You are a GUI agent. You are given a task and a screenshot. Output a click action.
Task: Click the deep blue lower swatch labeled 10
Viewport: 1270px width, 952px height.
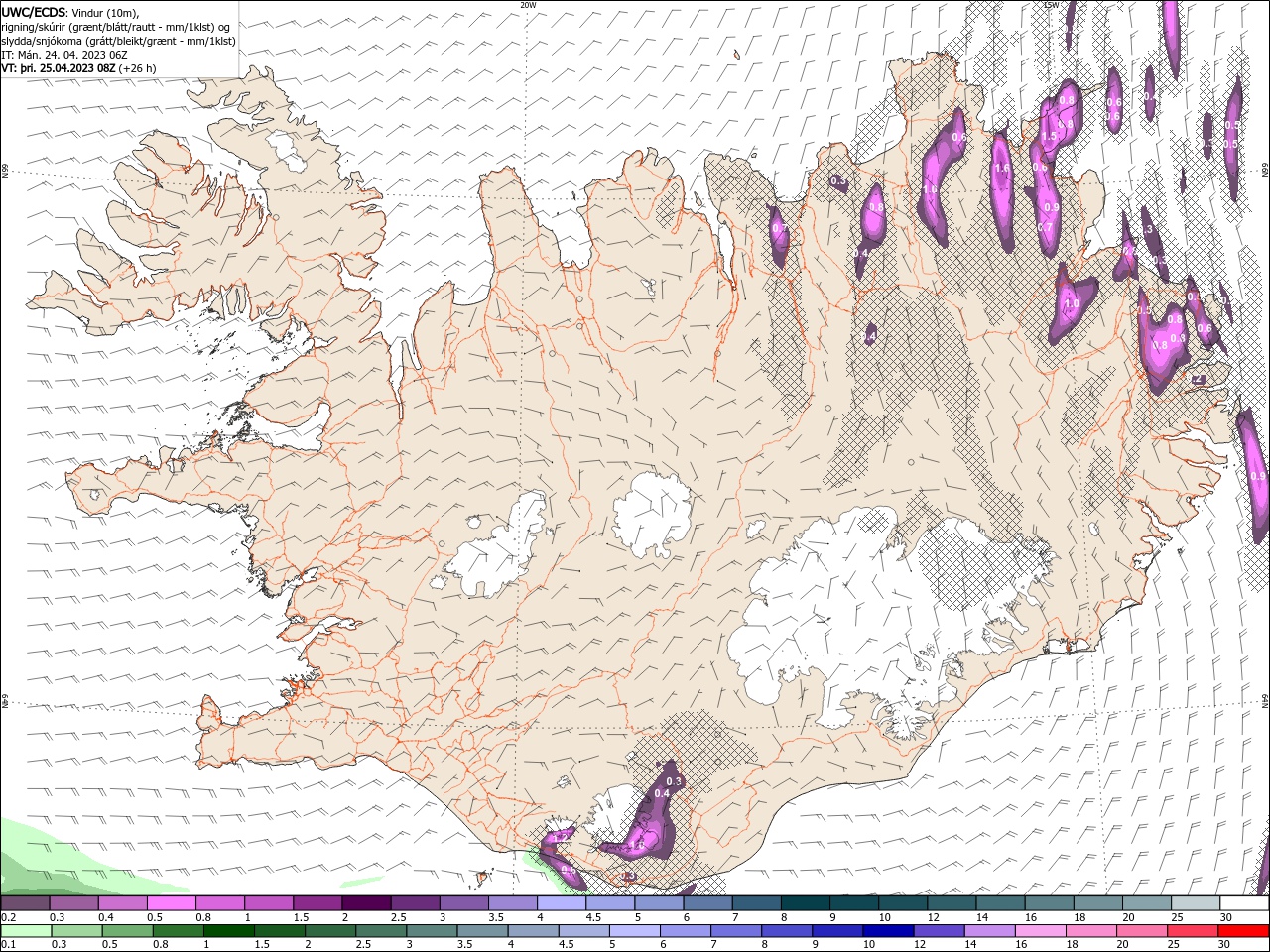[x=887, y=931]
